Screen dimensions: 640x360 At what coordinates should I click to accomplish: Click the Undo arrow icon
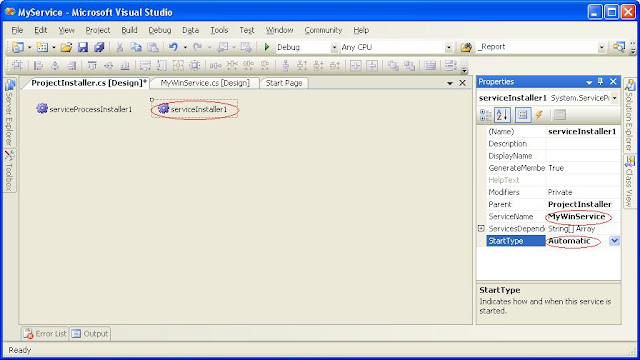[173, 47]
